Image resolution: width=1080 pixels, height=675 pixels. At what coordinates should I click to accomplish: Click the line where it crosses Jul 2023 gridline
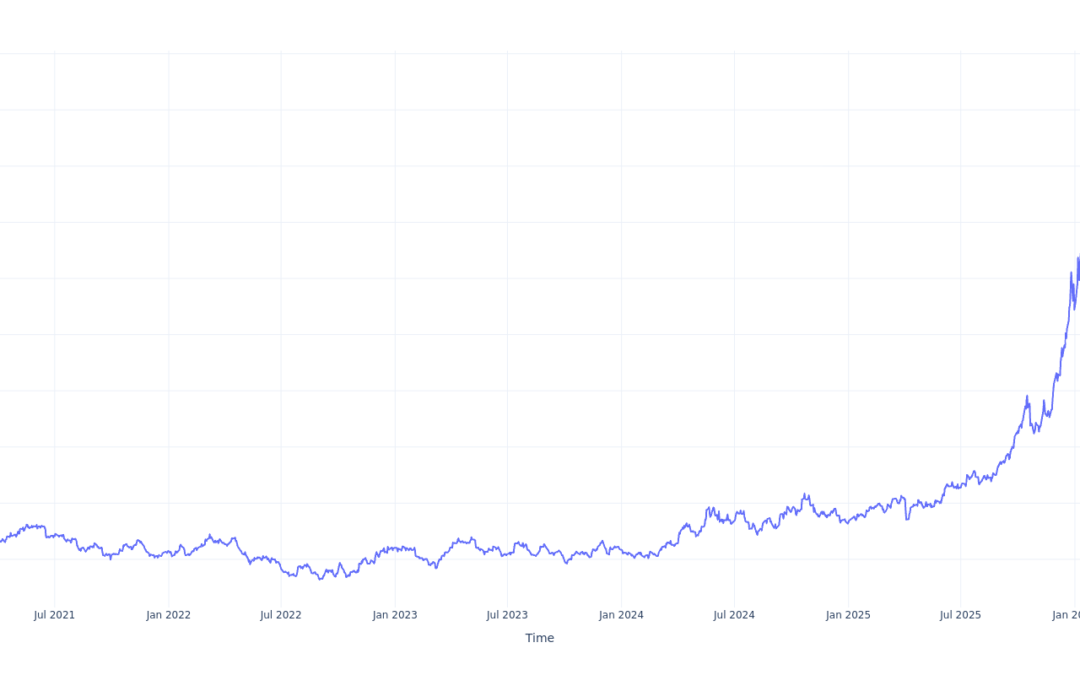coord(507,553)
